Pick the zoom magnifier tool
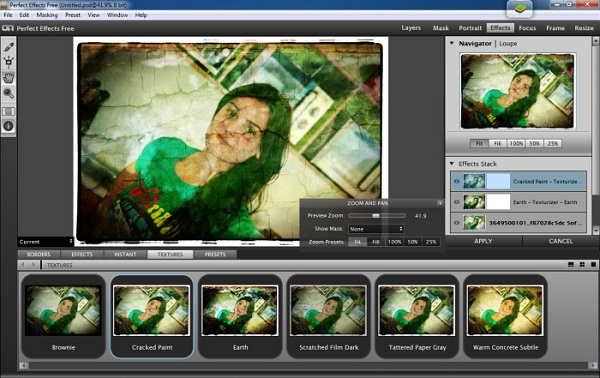600x378 pixels. 8,93
